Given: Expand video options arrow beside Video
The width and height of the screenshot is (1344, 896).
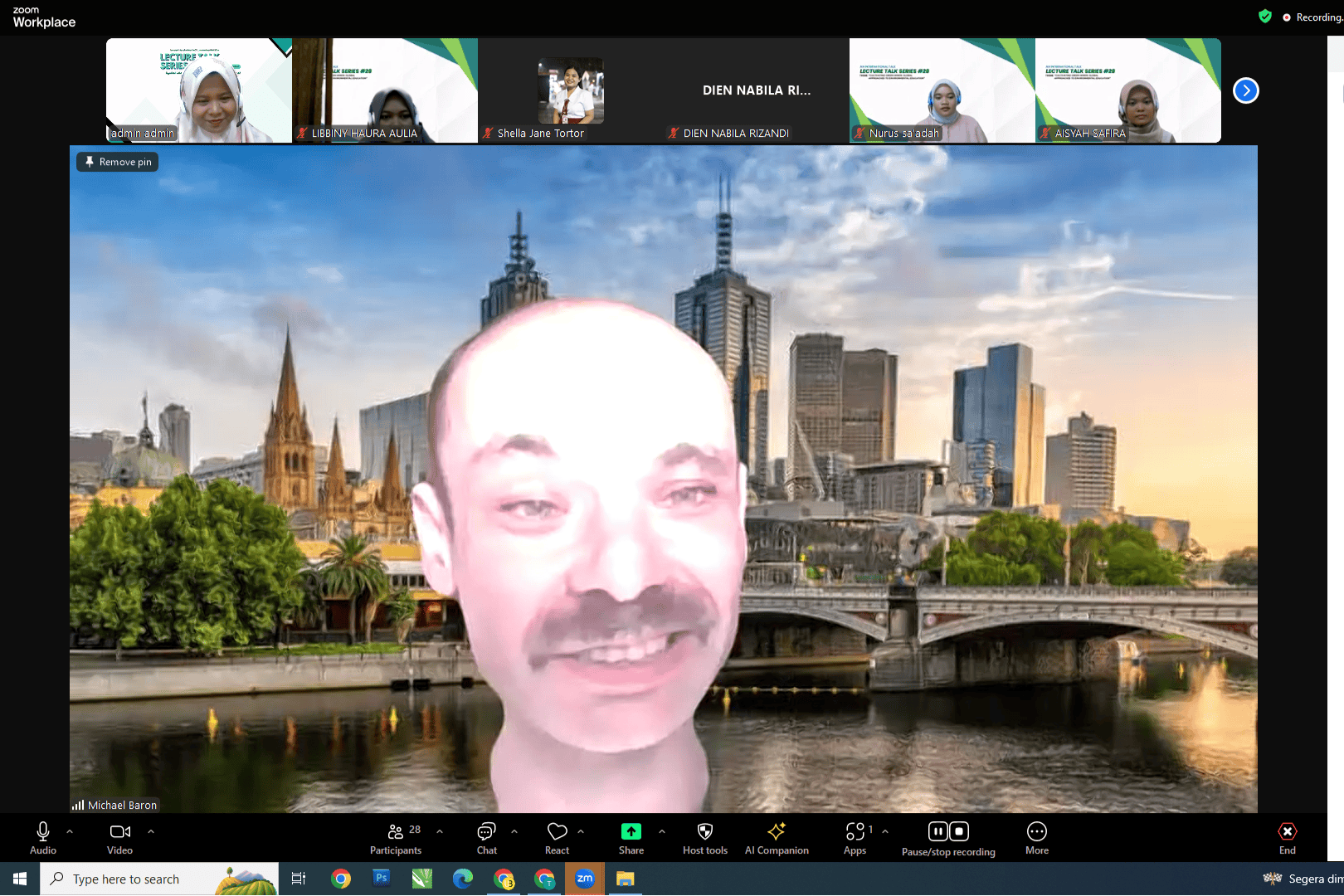Looking at the screenshot, I should pyautogui.click(x=151, y=830).
